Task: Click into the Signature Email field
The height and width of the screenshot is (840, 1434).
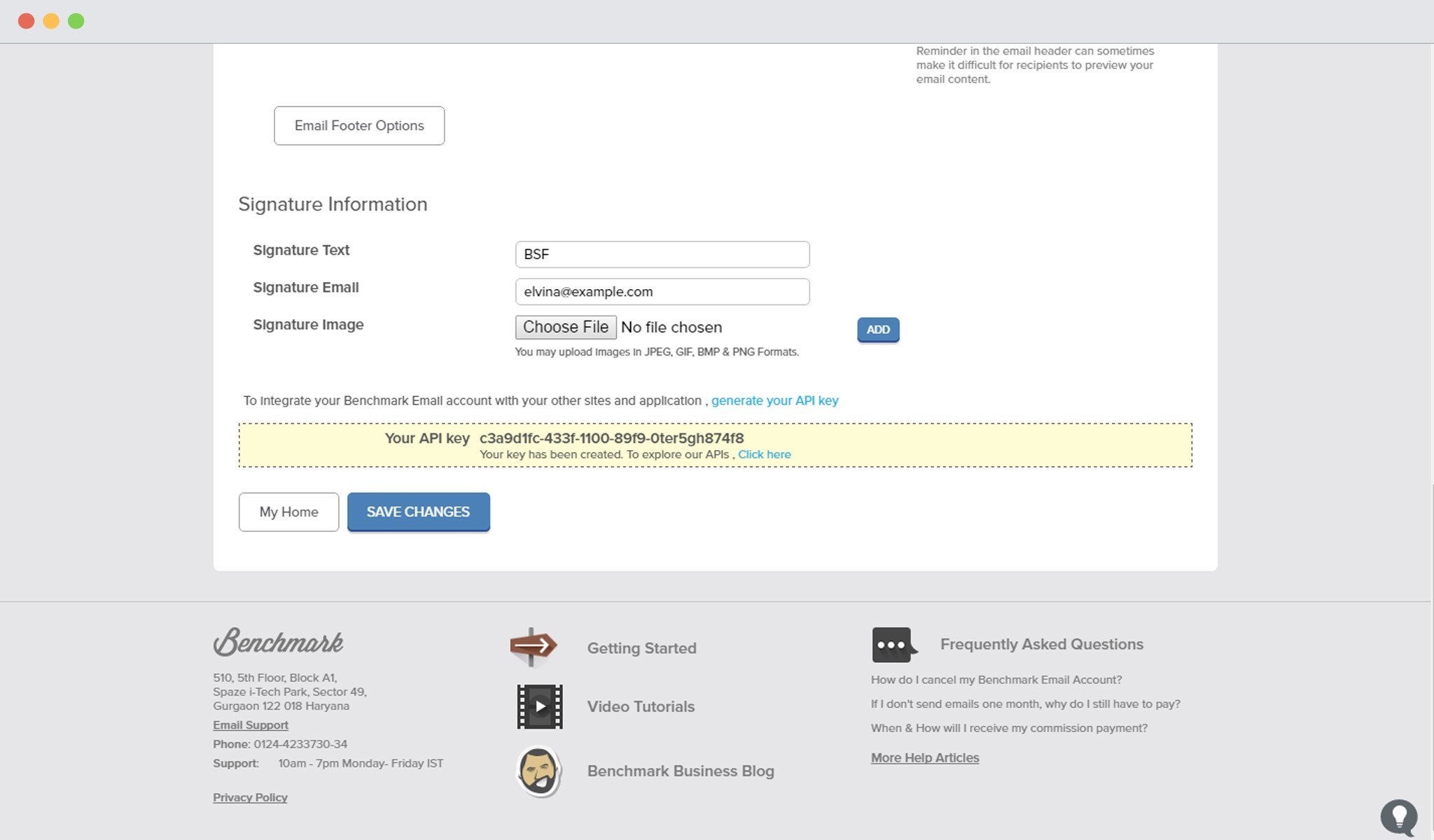Action: [662, 291]
